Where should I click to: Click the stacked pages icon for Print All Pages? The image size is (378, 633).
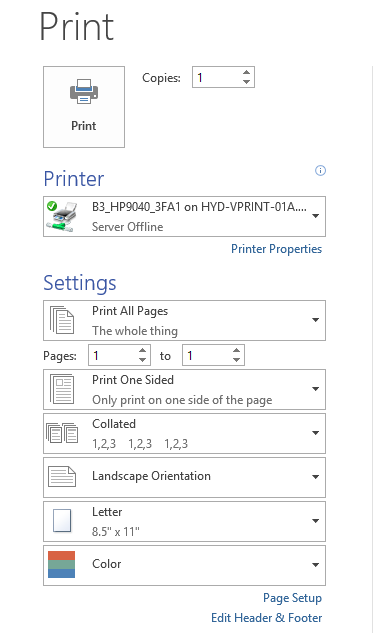tap(62, 320)
